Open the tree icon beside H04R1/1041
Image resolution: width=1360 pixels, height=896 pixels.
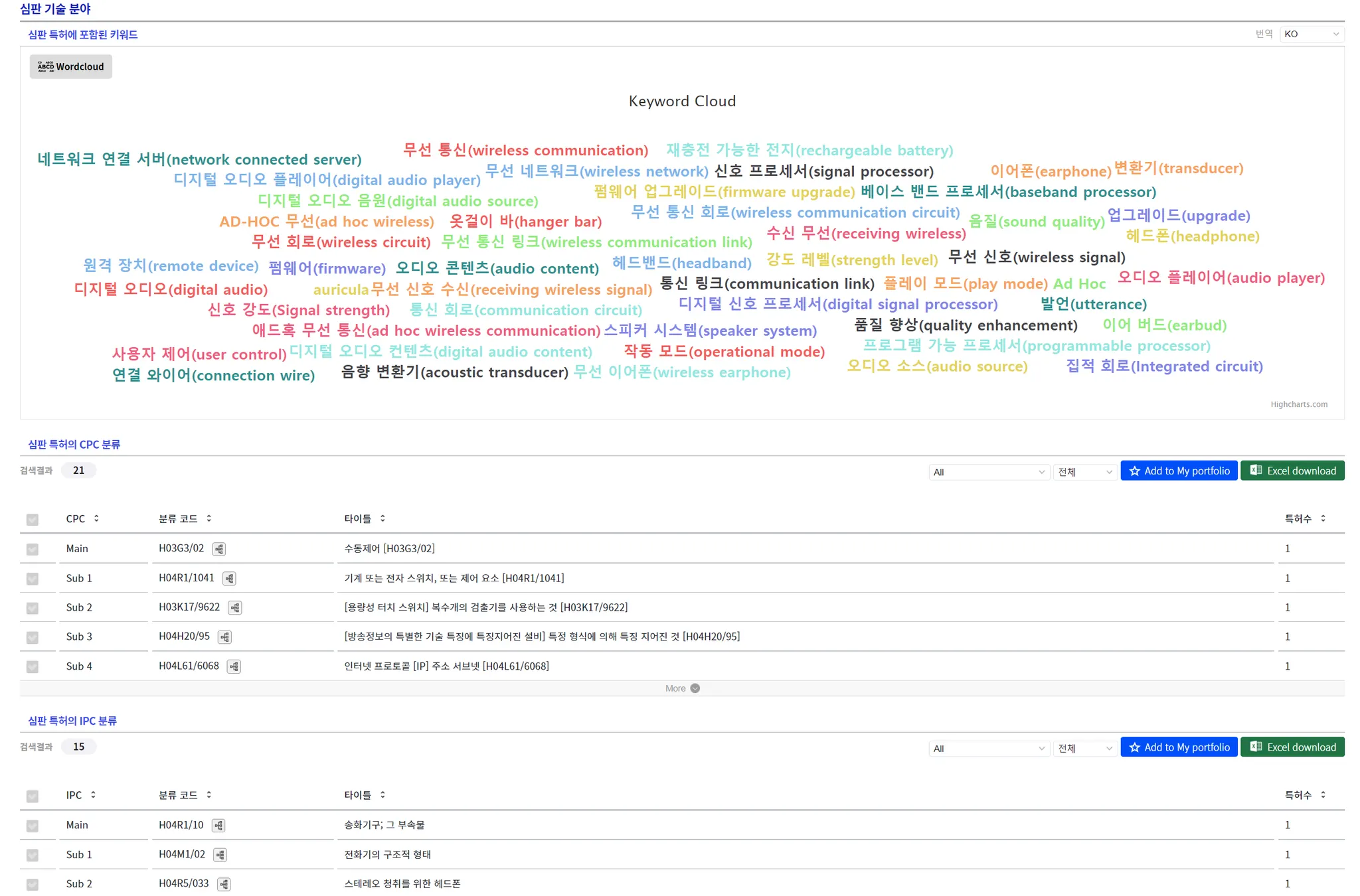[229, 579]
